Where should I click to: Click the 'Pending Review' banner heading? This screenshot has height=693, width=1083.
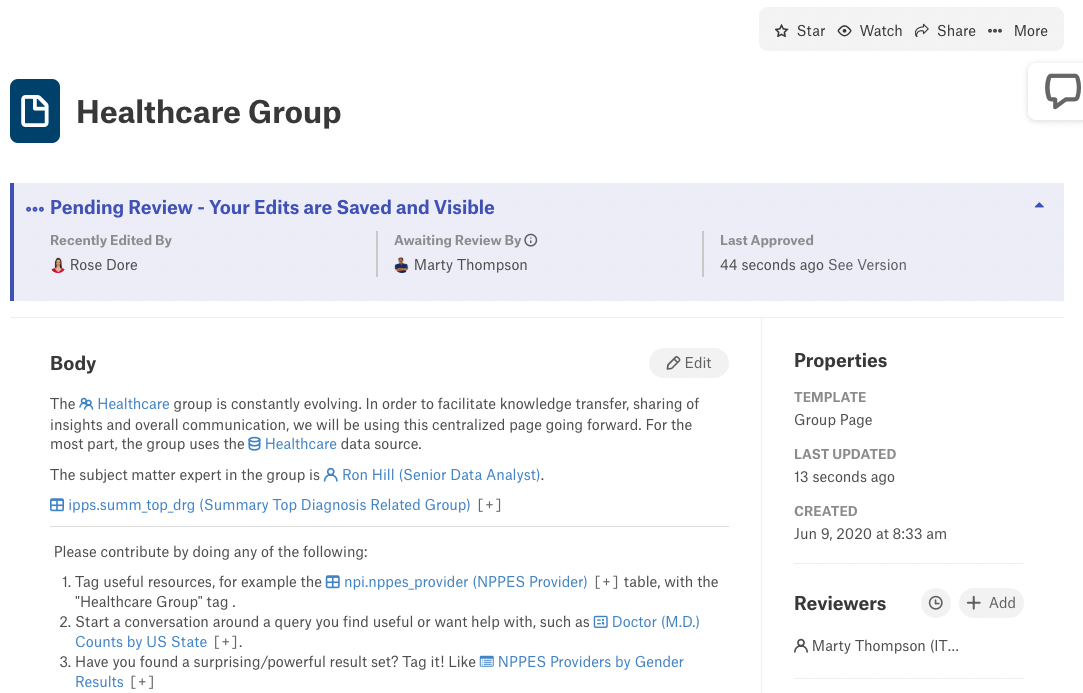point(272,208)
